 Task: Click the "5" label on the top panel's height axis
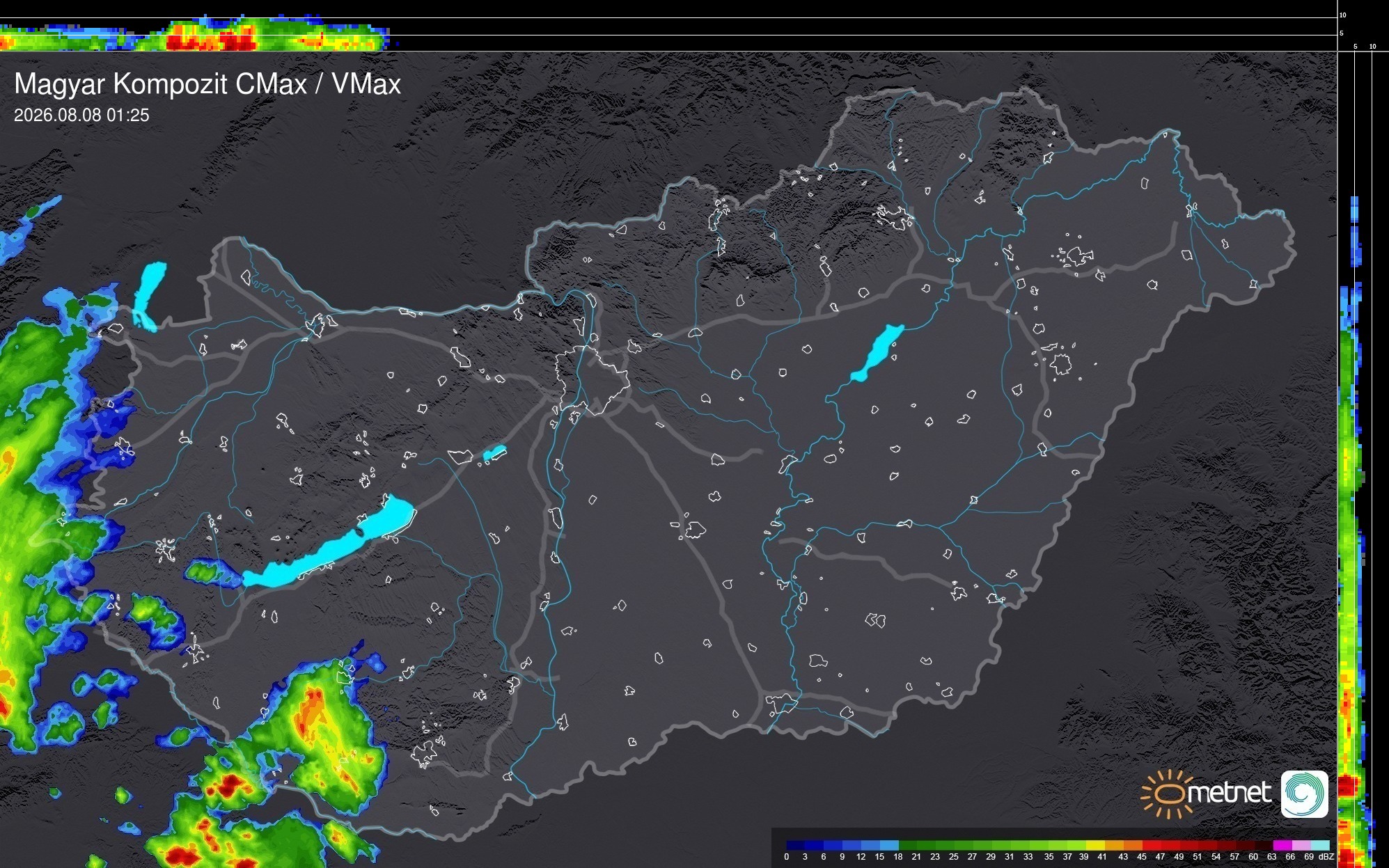(1341, 33)
